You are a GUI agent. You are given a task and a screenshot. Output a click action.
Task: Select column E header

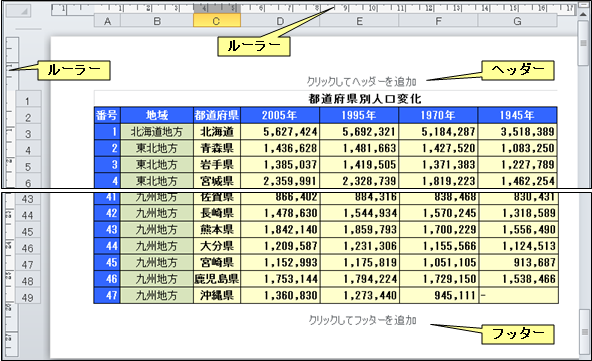point(359,21)
